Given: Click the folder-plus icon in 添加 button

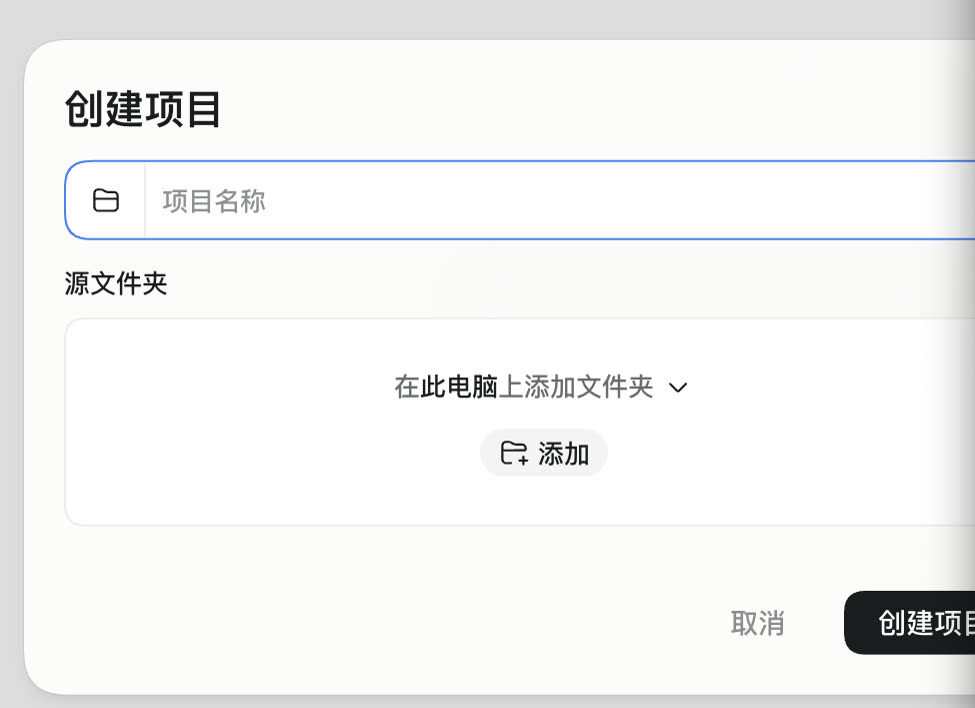Looking at the screenshot, I should (x=514, y=453).
